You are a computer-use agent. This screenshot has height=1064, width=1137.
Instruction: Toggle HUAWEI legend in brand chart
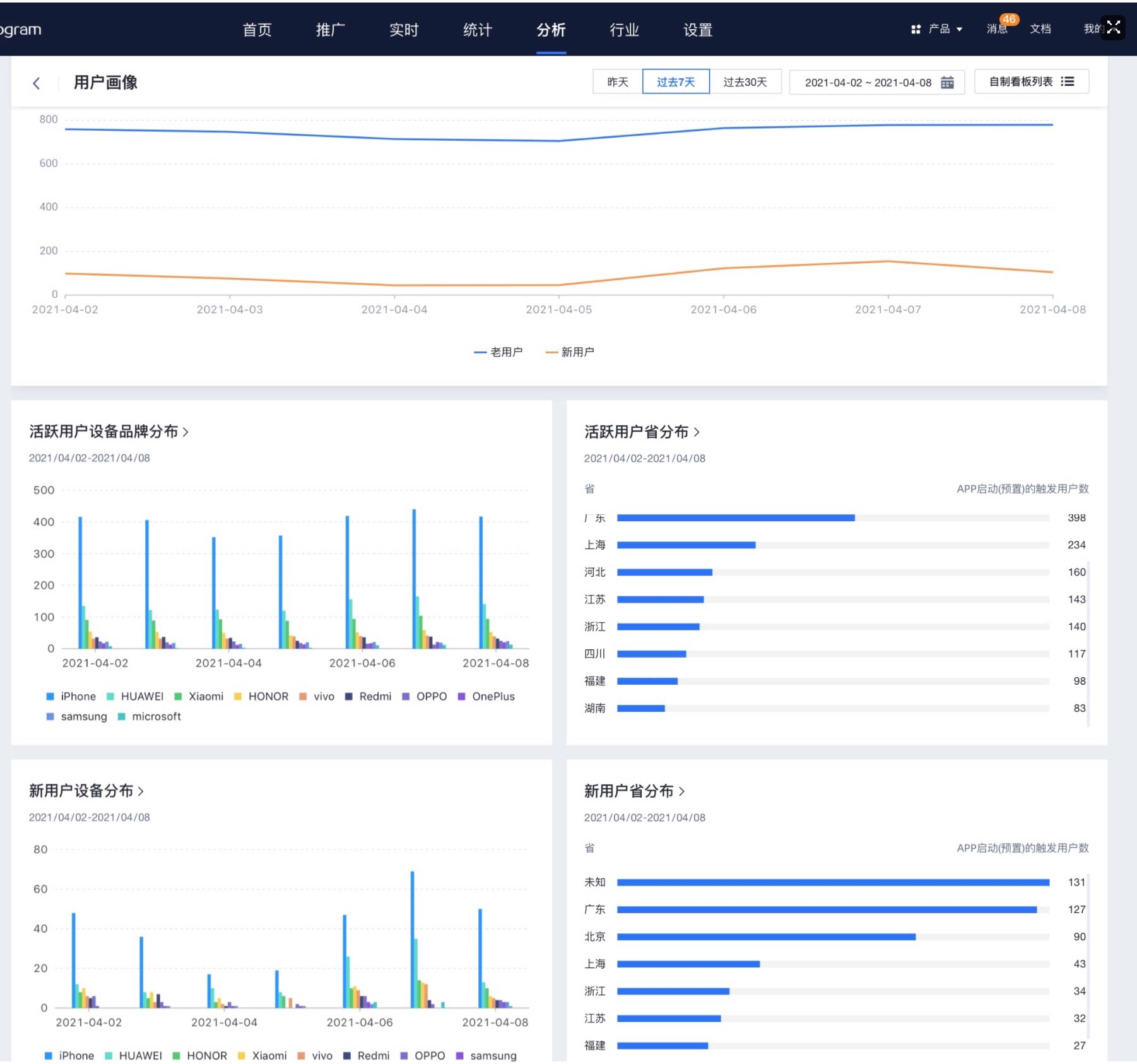(134, 696)
